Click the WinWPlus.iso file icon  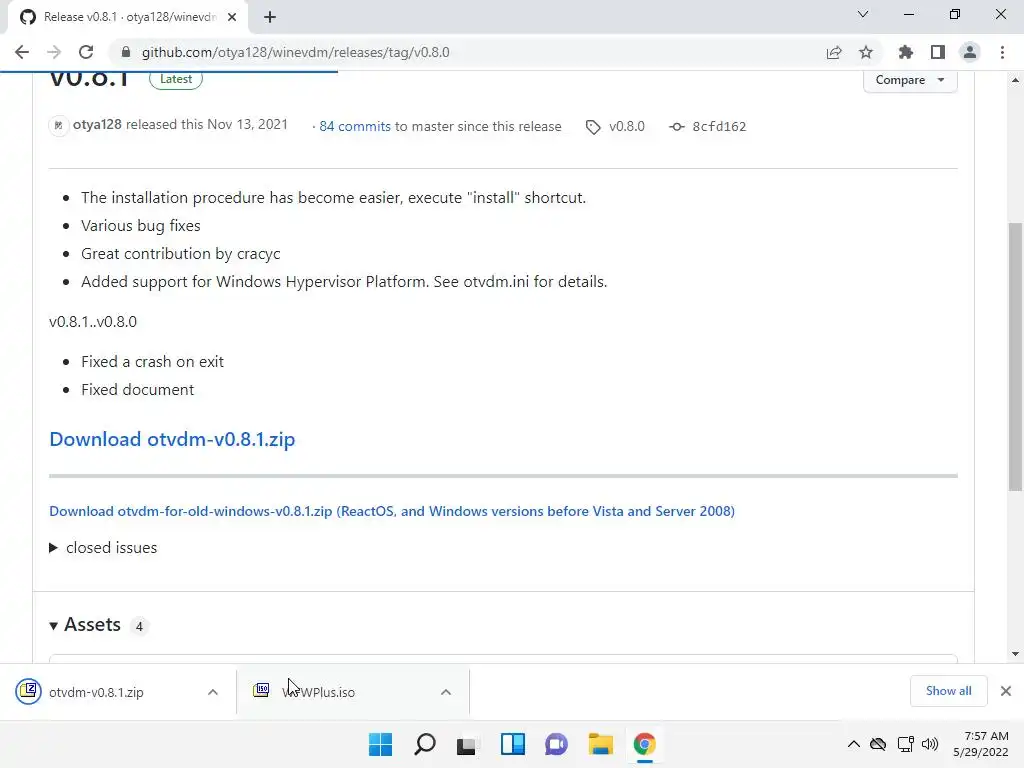tap(261, 690)
